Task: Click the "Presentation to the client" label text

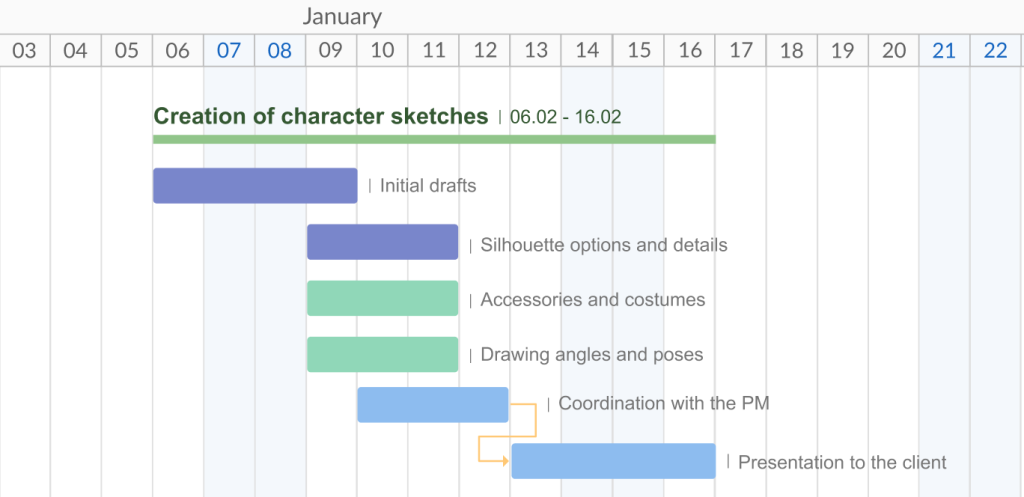Action: pos(842,462)
